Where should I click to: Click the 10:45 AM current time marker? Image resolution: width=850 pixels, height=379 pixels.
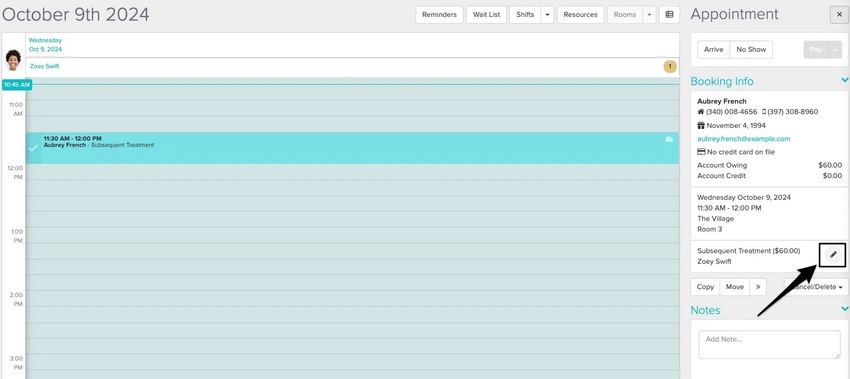tap(17, 85)
